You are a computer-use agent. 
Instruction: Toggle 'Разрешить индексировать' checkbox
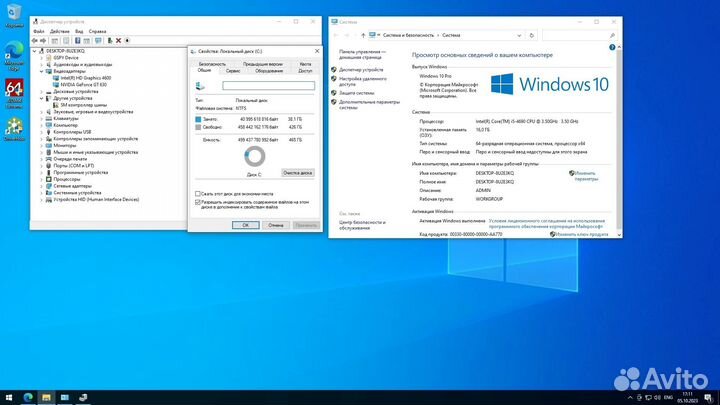[197, 202]
